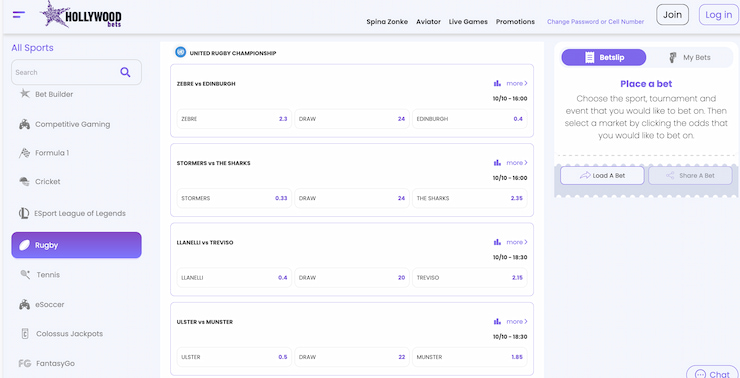Screen dimensions: 740x378
Task: Switch to the Betslip tab
Action: [x=604, y=58]
